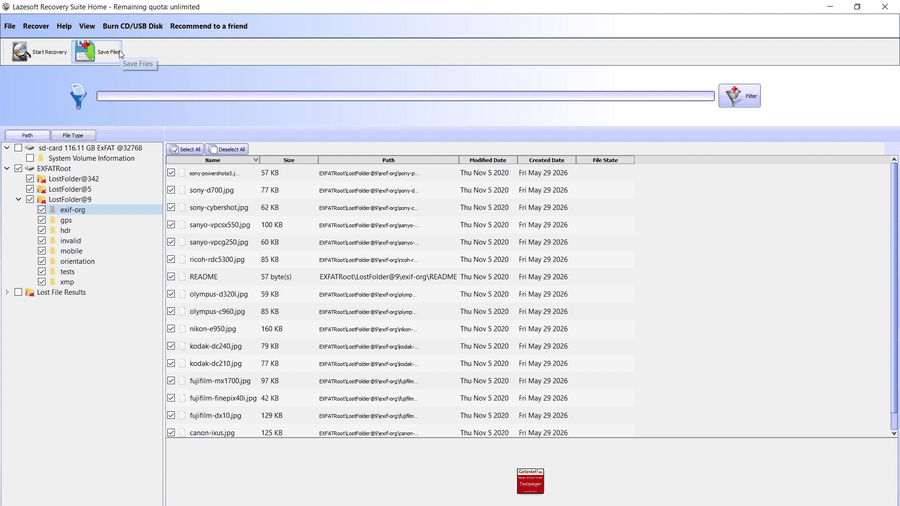Switch to the Path tab

[x=27, y=135]
